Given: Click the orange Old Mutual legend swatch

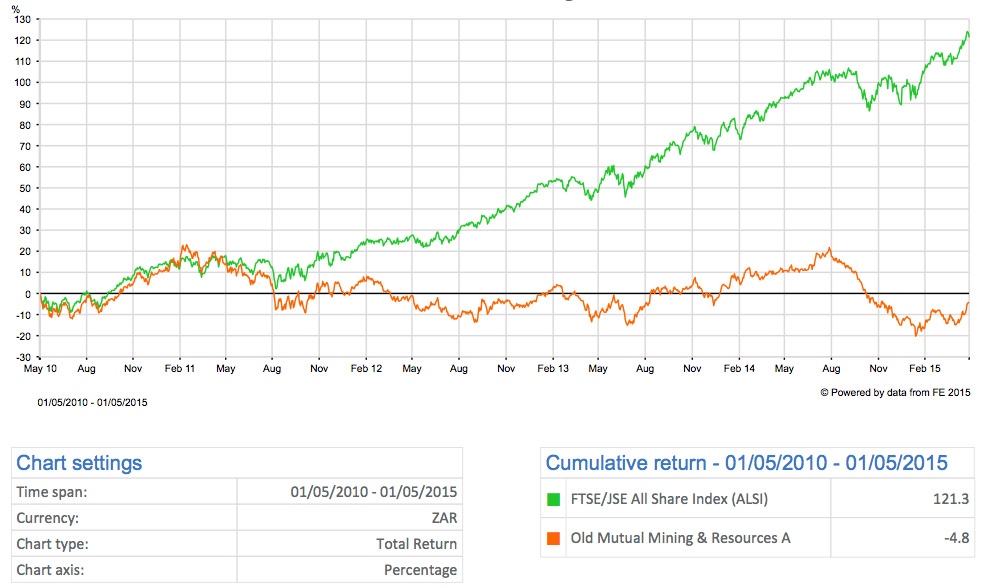Looking at the screenshot, I should 555,538.
